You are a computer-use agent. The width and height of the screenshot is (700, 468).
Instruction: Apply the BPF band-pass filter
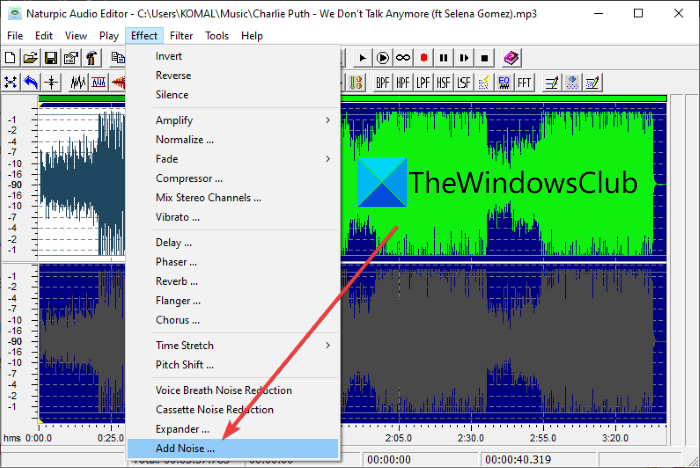click(x=383, y=83)
